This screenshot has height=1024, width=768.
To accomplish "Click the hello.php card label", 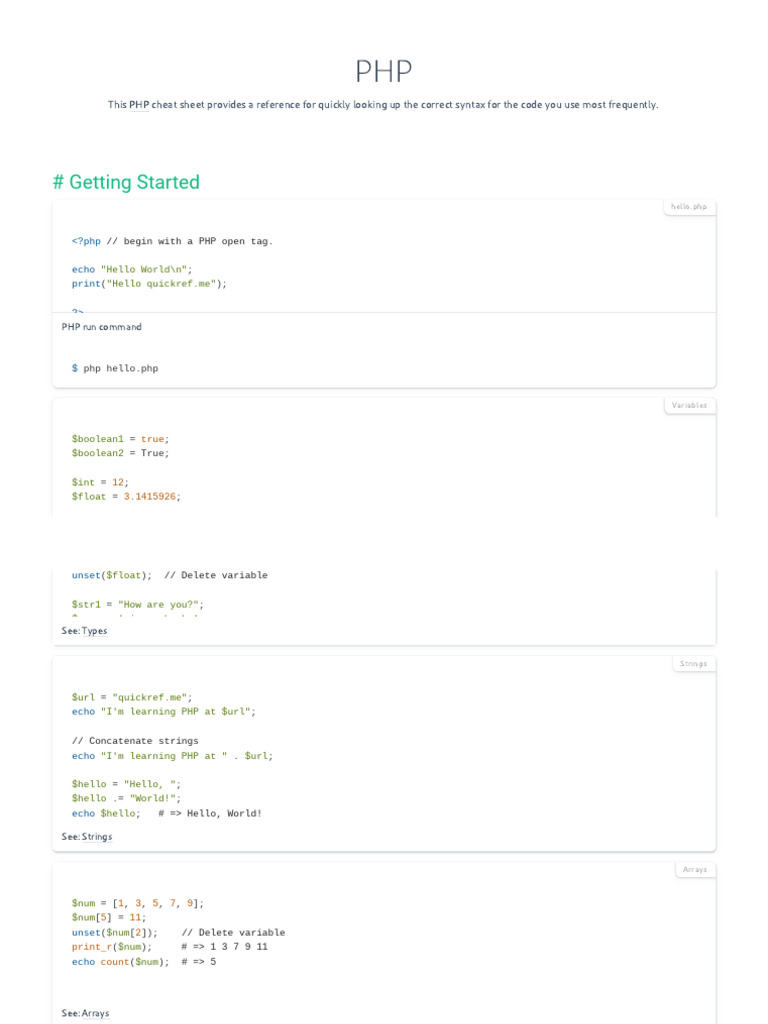I will pos(689,207).
